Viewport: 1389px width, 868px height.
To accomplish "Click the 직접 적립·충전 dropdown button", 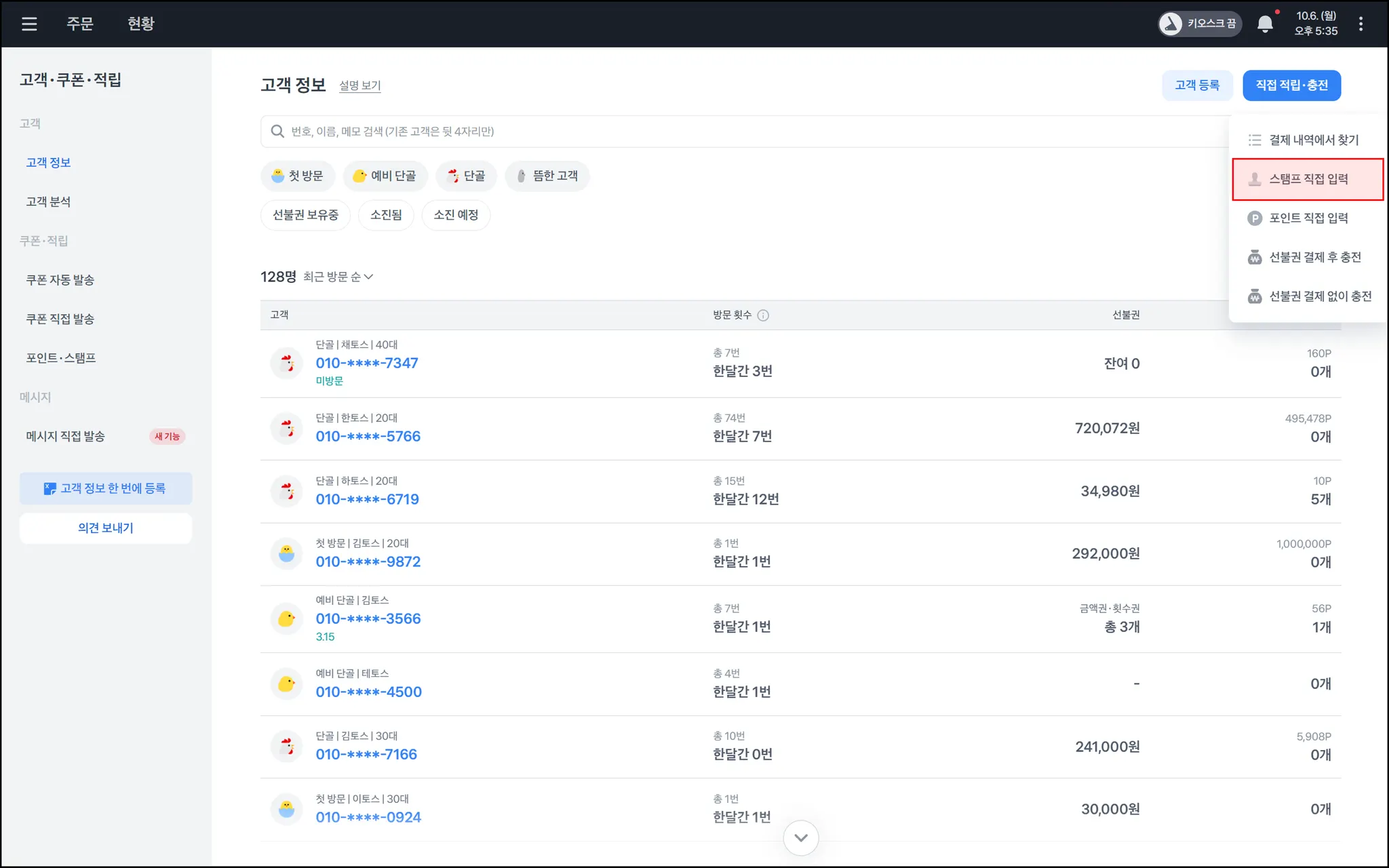I will coord(1291,85).
